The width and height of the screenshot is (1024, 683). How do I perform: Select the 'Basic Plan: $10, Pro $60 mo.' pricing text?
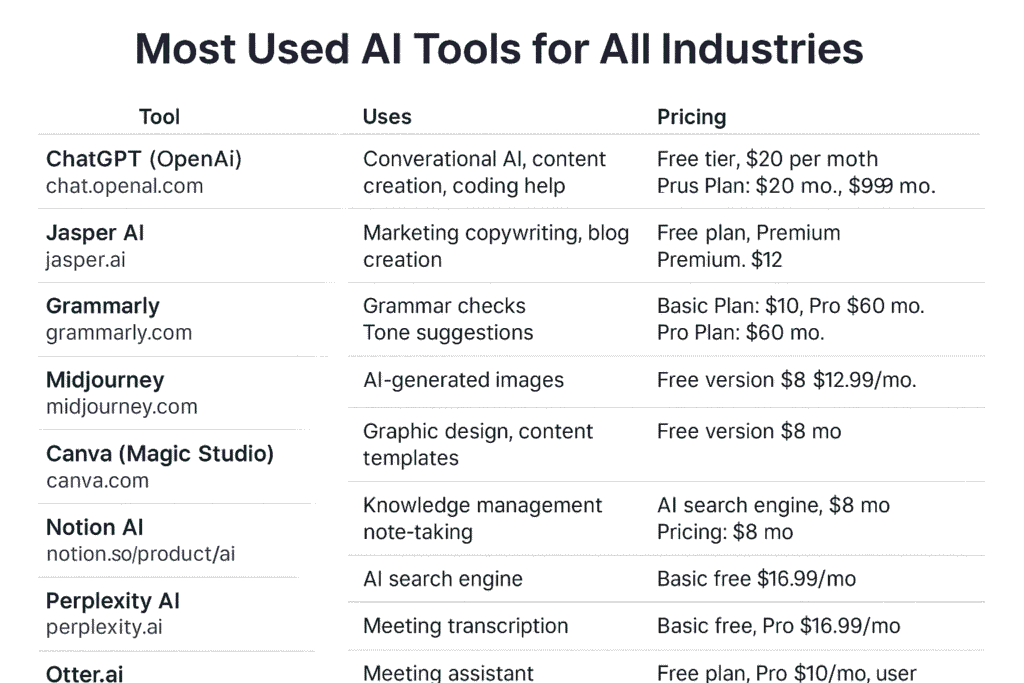(x=790, y=306)
